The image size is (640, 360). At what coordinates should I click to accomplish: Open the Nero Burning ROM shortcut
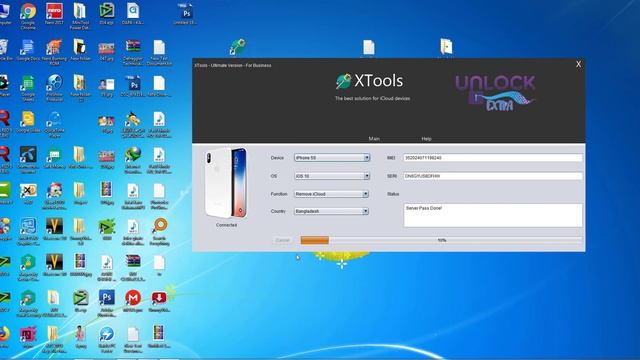tap(54, 52)
